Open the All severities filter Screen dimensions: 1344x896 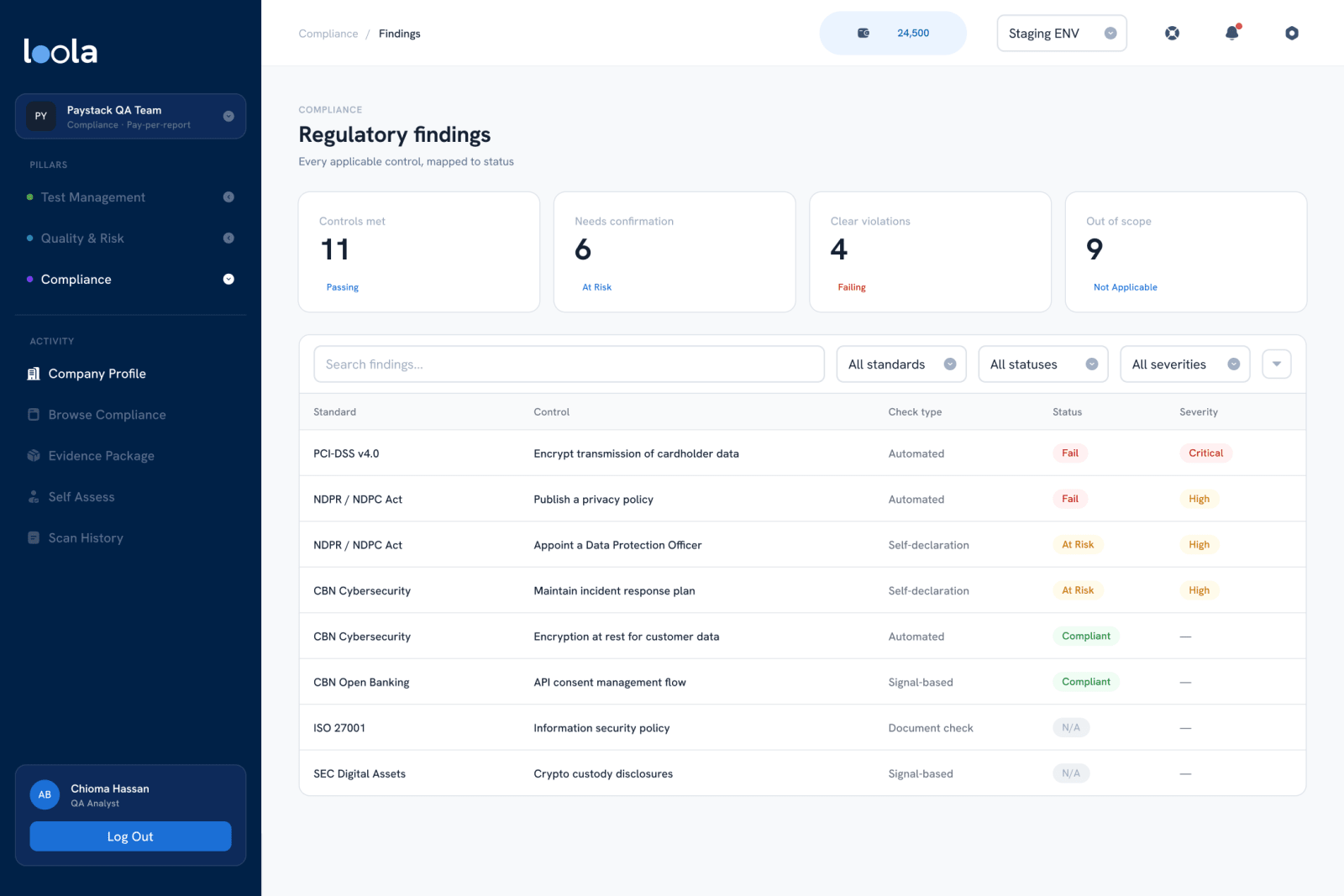coord(1185,364)
